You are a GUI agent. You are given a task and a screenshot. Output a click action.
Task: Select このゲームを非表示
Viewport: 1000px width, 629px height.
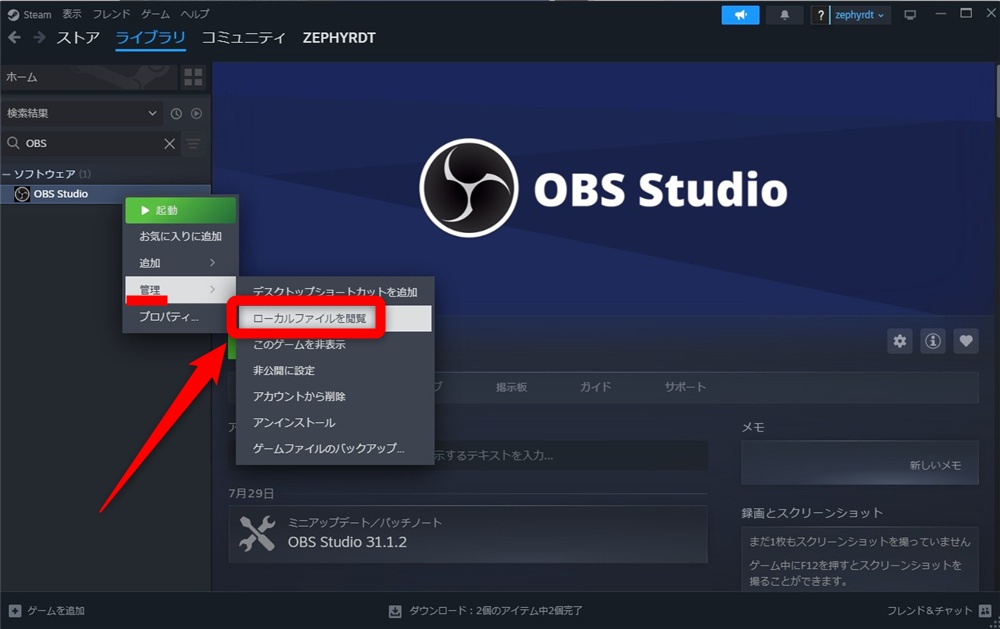[x=335, y=344]
